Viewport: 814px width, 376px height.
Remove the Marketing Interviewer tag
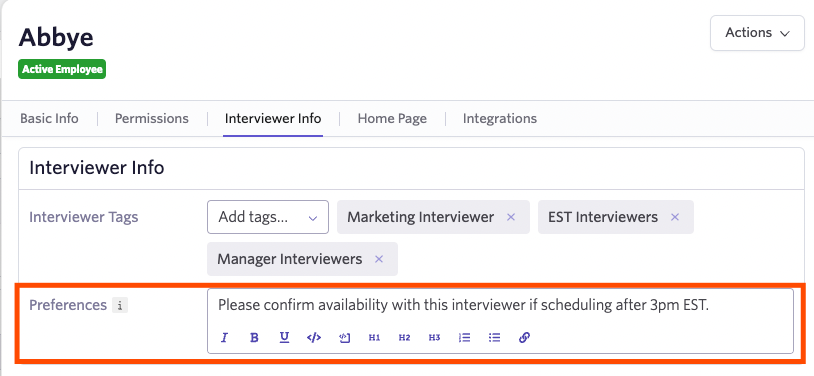click(511, 217)
